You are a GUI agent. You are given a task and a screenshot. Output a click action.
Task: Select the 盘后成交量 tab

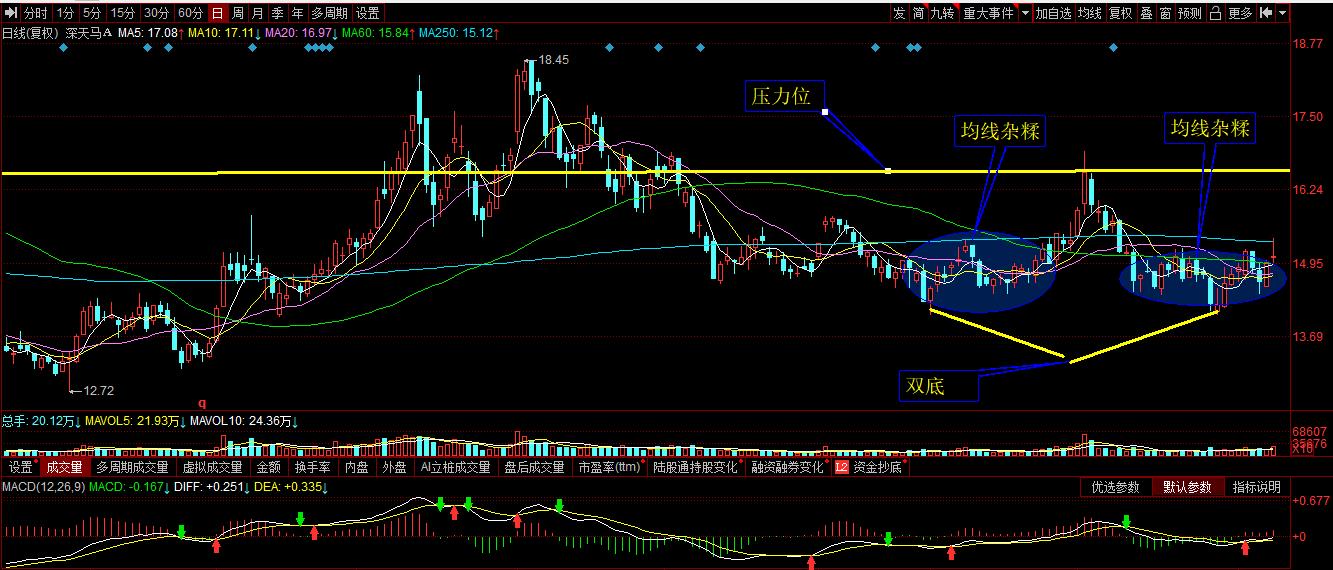pyautogui.click(x=535, y=467)
